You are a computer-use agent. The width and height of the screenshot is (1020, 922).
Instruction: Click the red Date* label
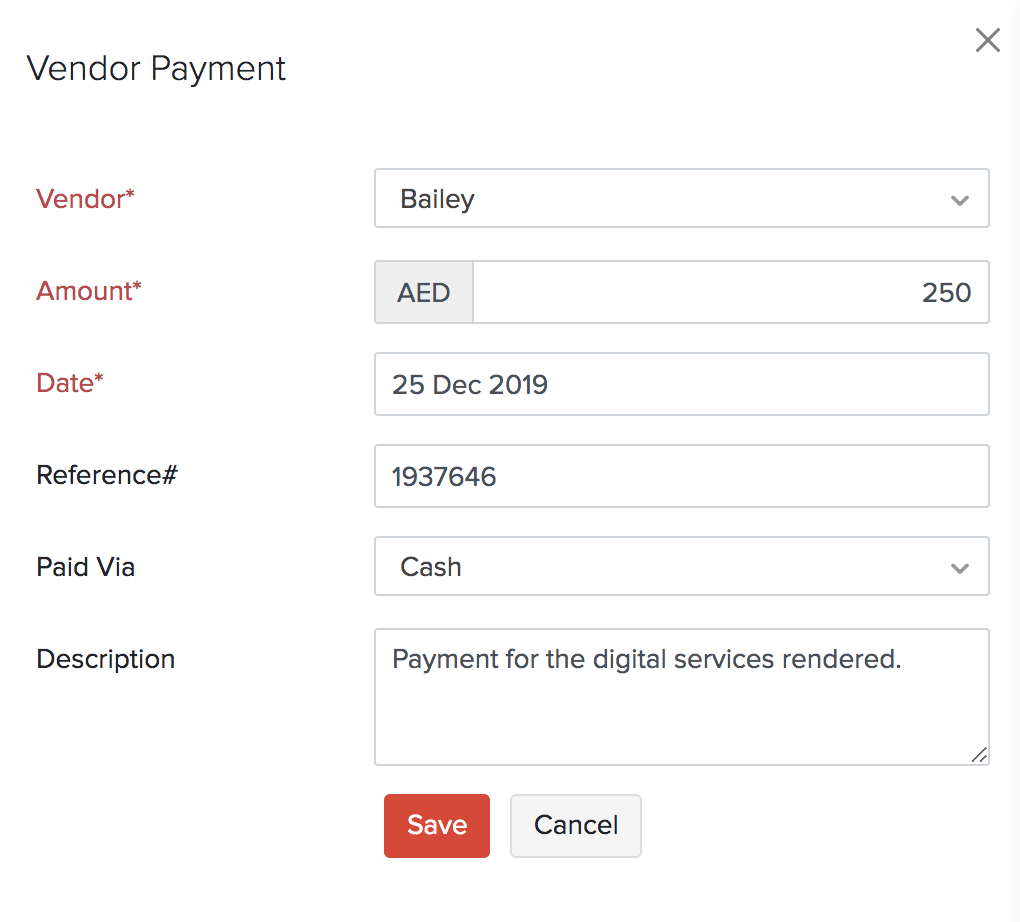coord(70,383)
